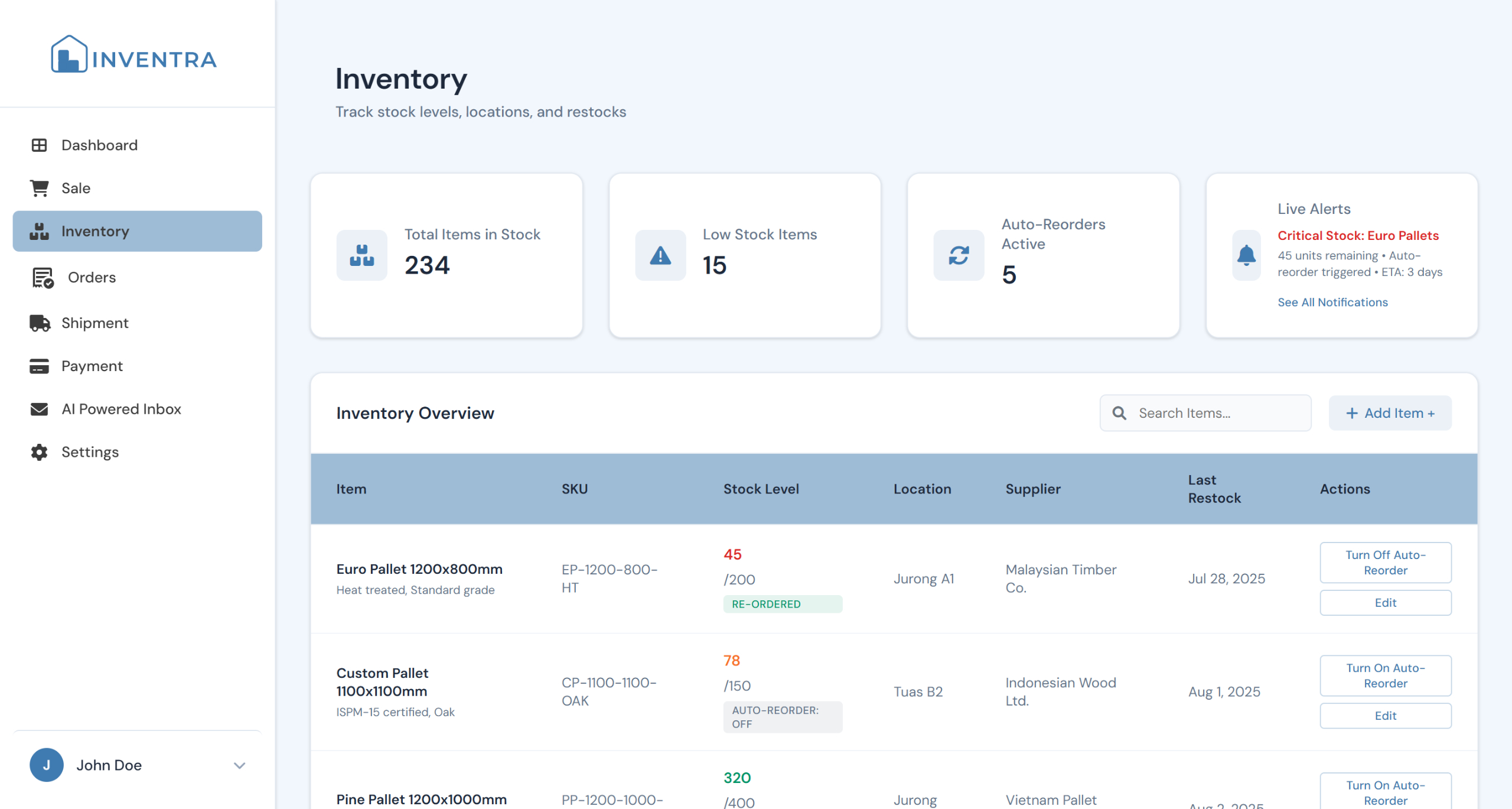
Task: Open the Inventory navigation item
Action: (95, 231)
